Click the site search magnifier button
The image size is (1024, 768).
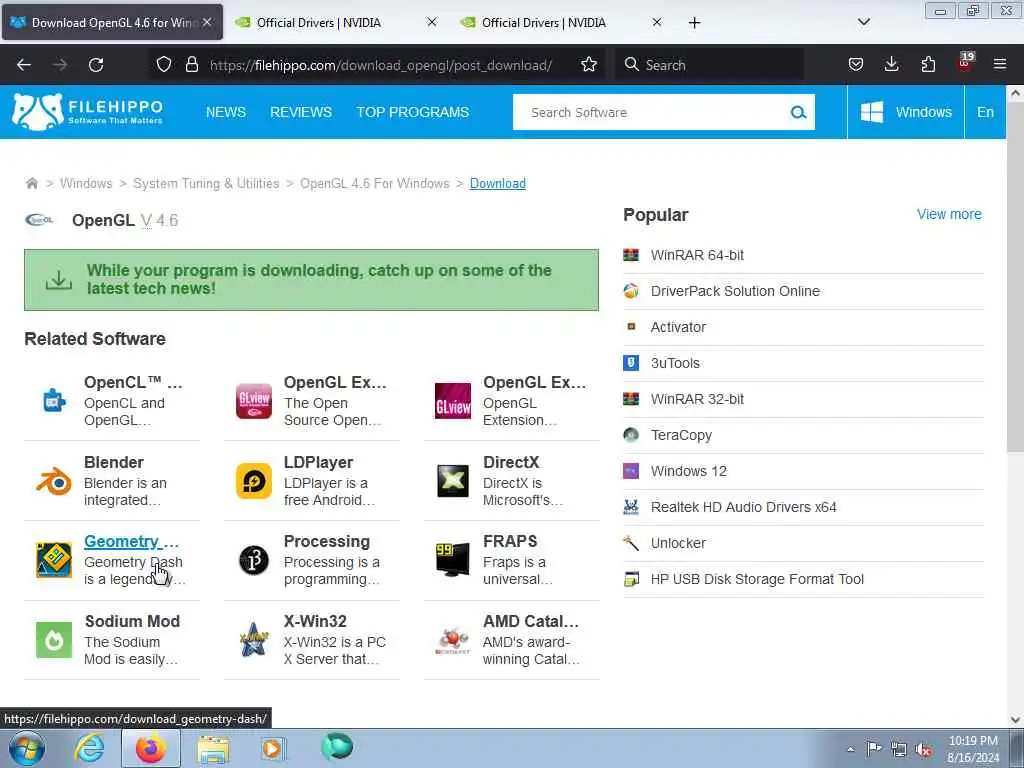(x=798, y=112)
